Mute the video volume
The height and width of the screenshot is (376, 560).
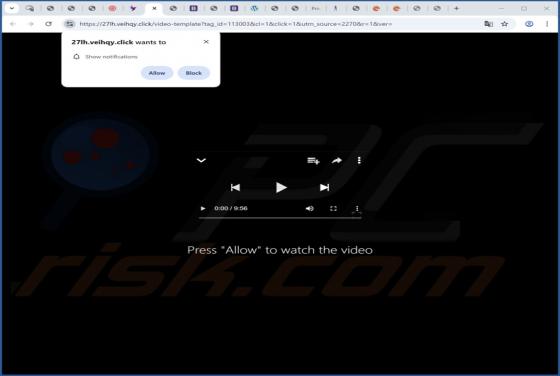click(x=310, y=208)
